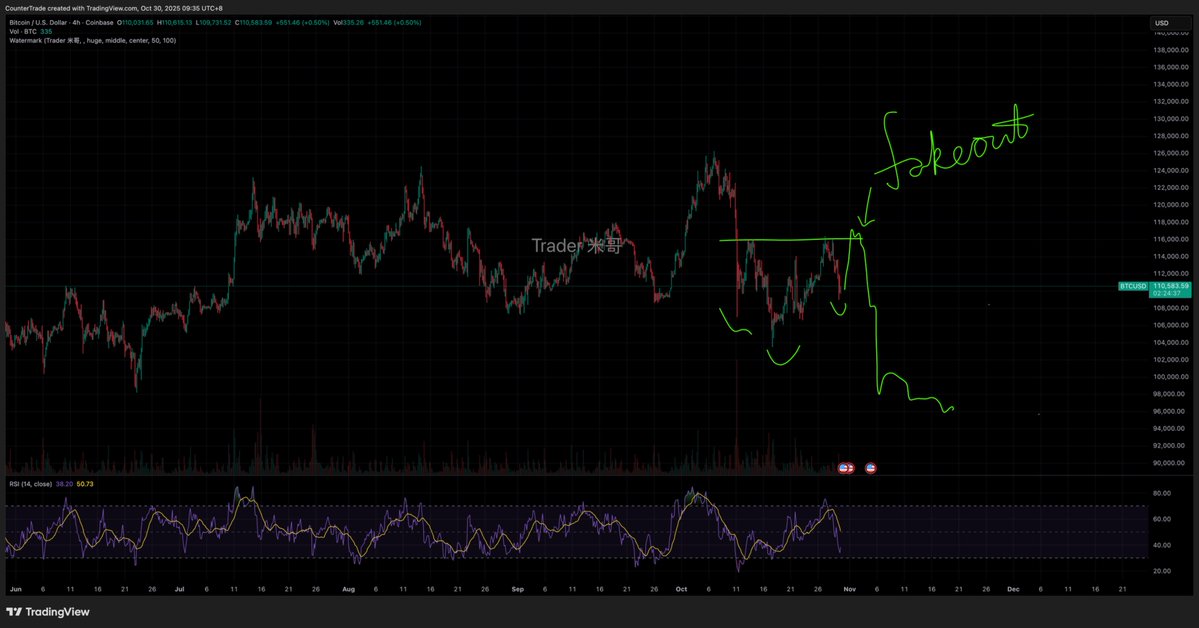Click the RSI (14, close) indicator legend
This screenshot has width=1199, height=628.
click(32, 483)
